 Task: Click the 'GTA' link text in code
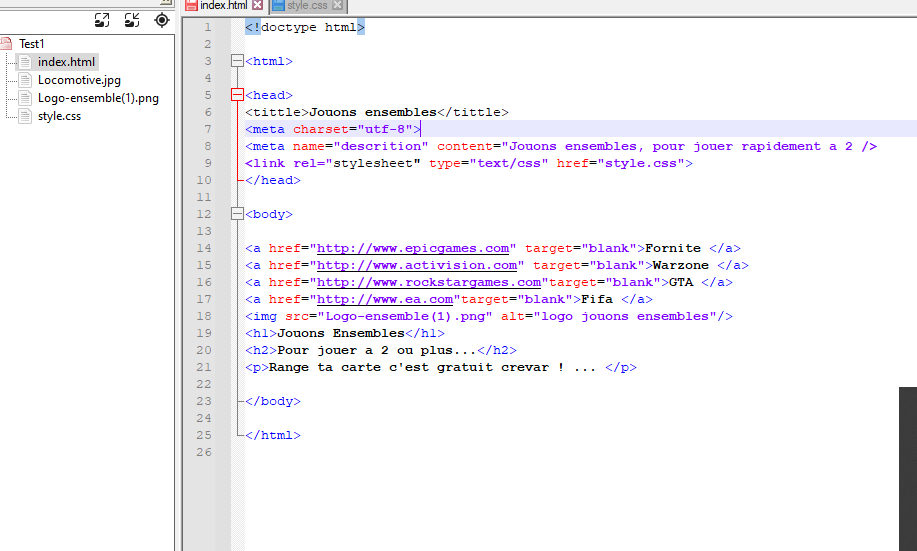point(681,283)
